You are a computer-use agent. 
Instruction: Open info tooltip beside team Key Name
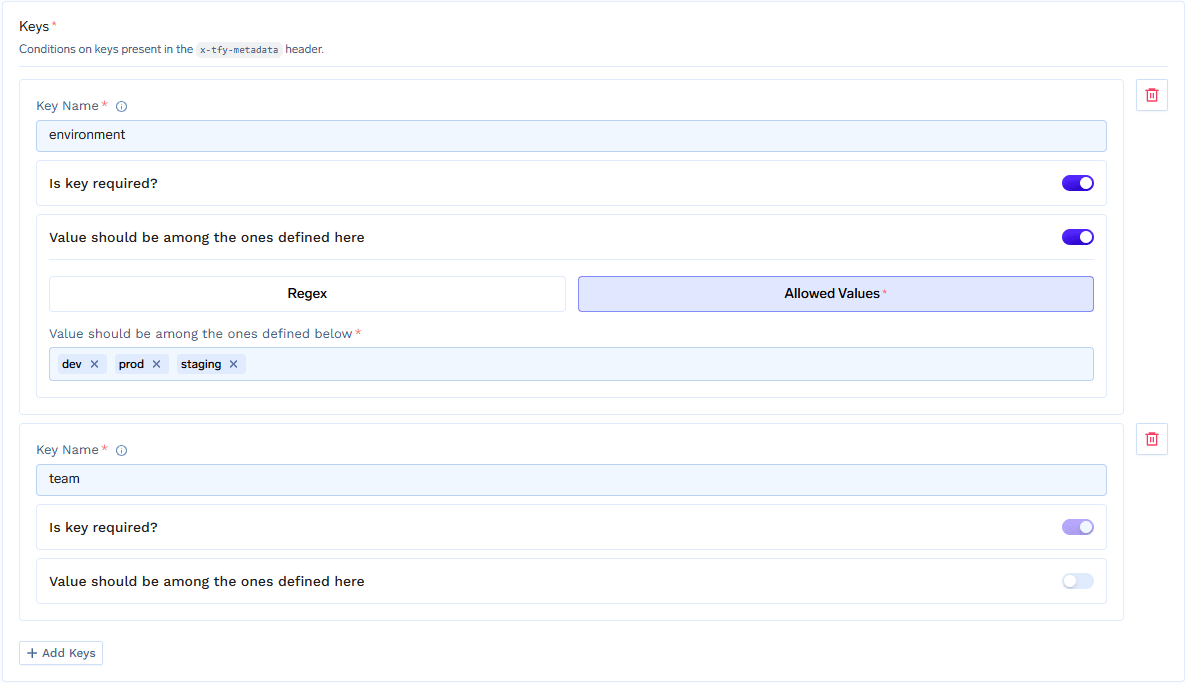point(122,450)
